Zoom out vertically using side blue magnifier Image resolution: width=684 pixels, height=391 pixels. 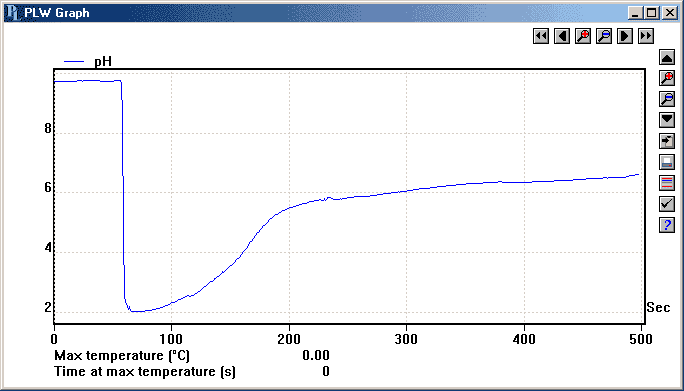click(x=667, y=99)
